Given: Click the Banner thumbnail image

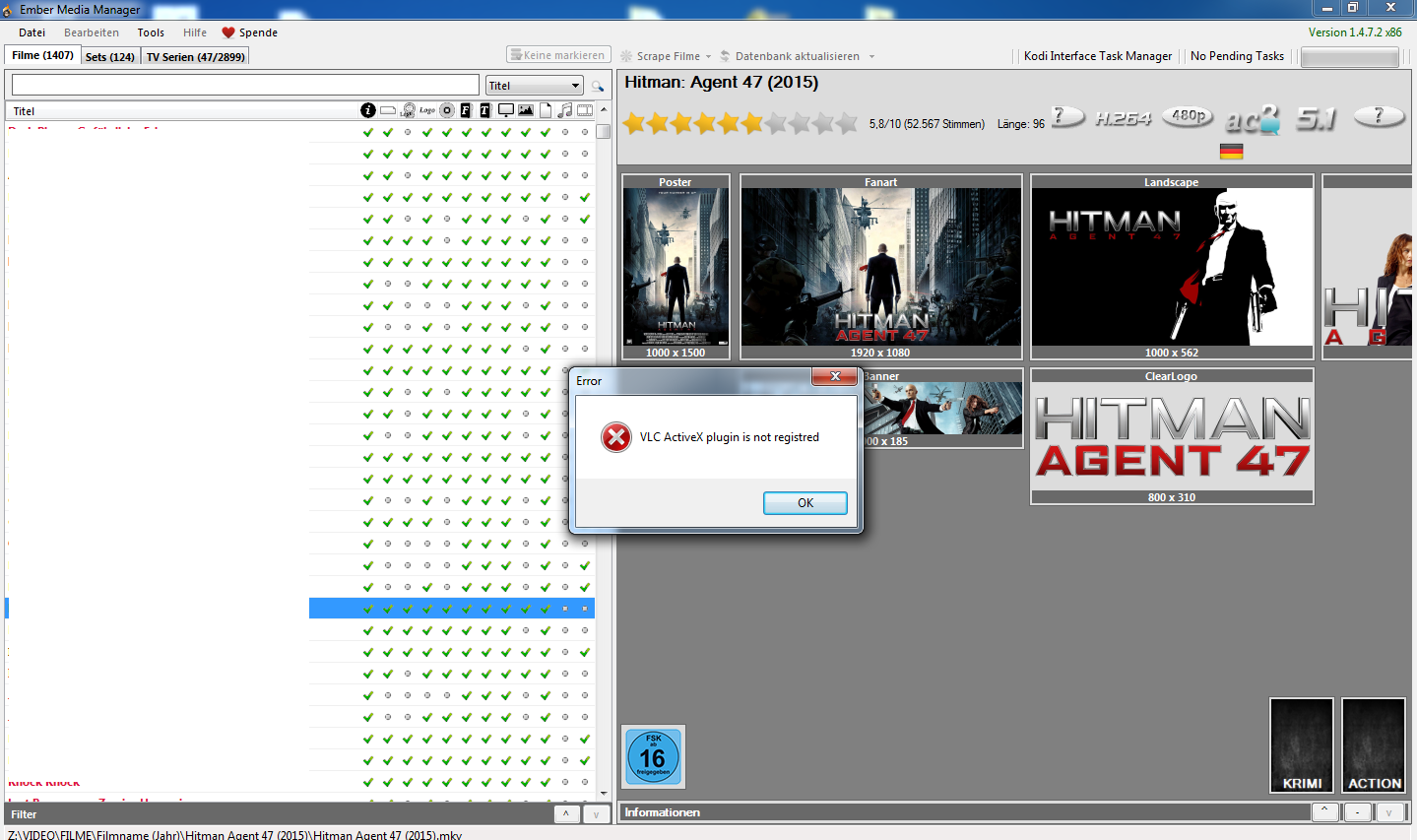Looking at the screenshot, I should coord(943,408).
